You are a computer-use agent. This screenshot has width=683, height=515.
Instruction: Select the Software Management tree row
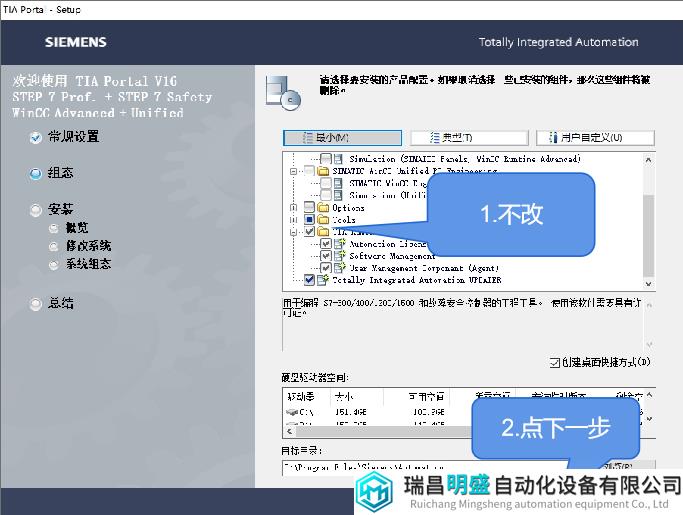point(392,255)
